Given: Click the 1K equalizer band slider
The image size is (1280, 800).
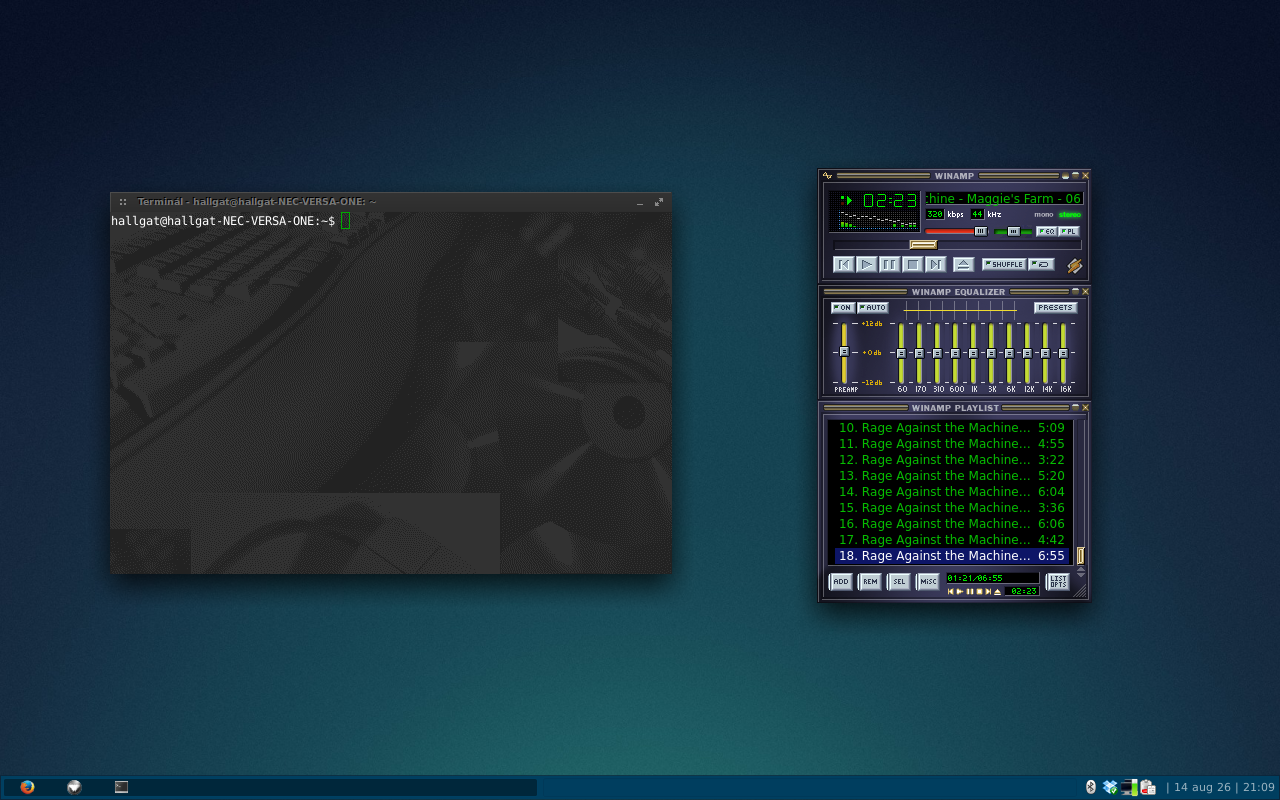Looking at the screenshot, I should (x=973, y=353).
